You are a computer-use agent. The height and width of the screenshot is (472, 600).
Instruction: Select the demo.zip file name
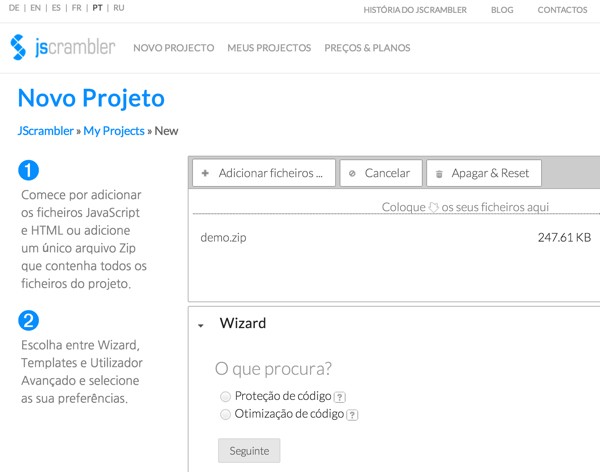223,238
